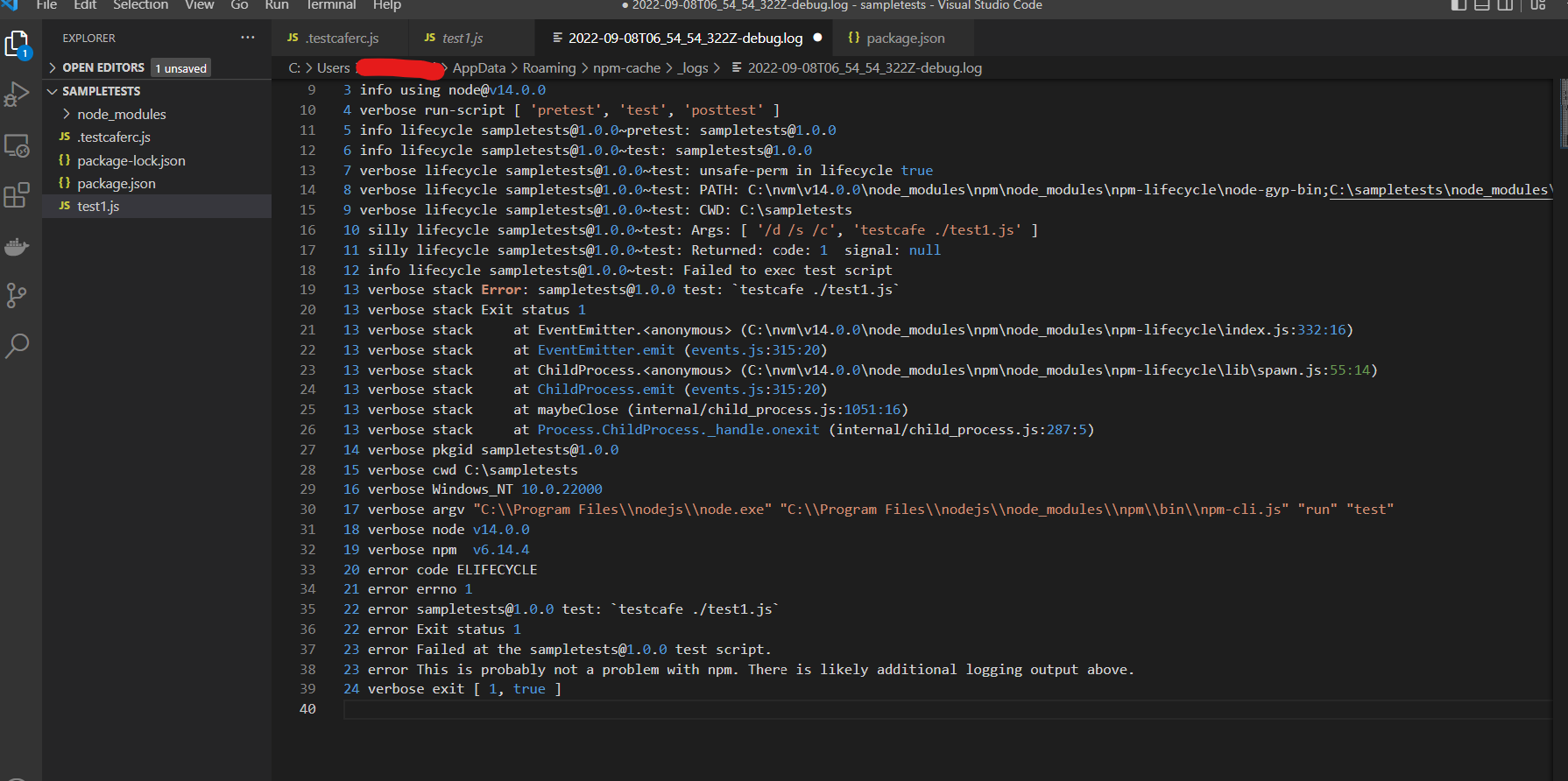Click the editor vertical scrollbar at right edge
Screen dimensions: 1568x781
[1563, 114]
